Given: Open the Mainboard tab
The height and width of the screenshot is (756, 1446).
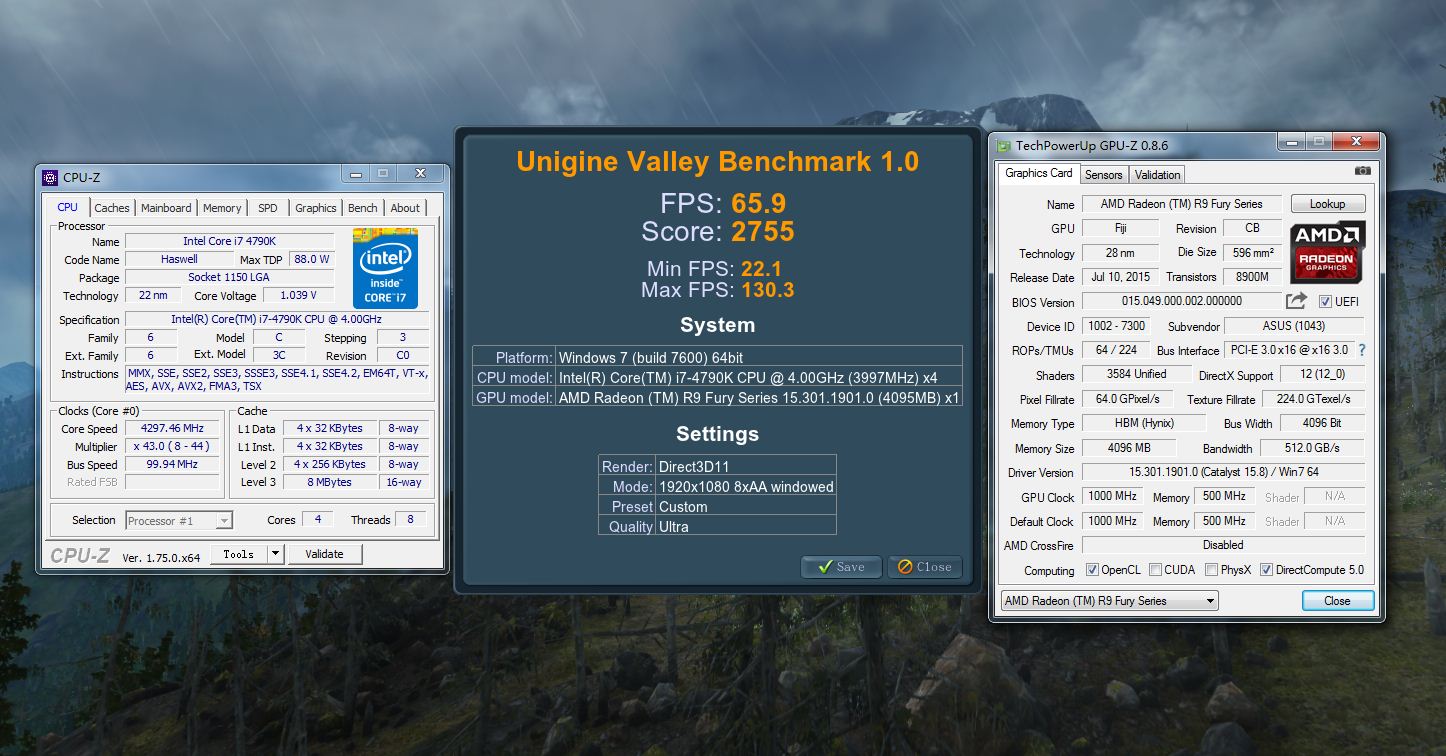Looking at the screenshot, I should point(166,208).
